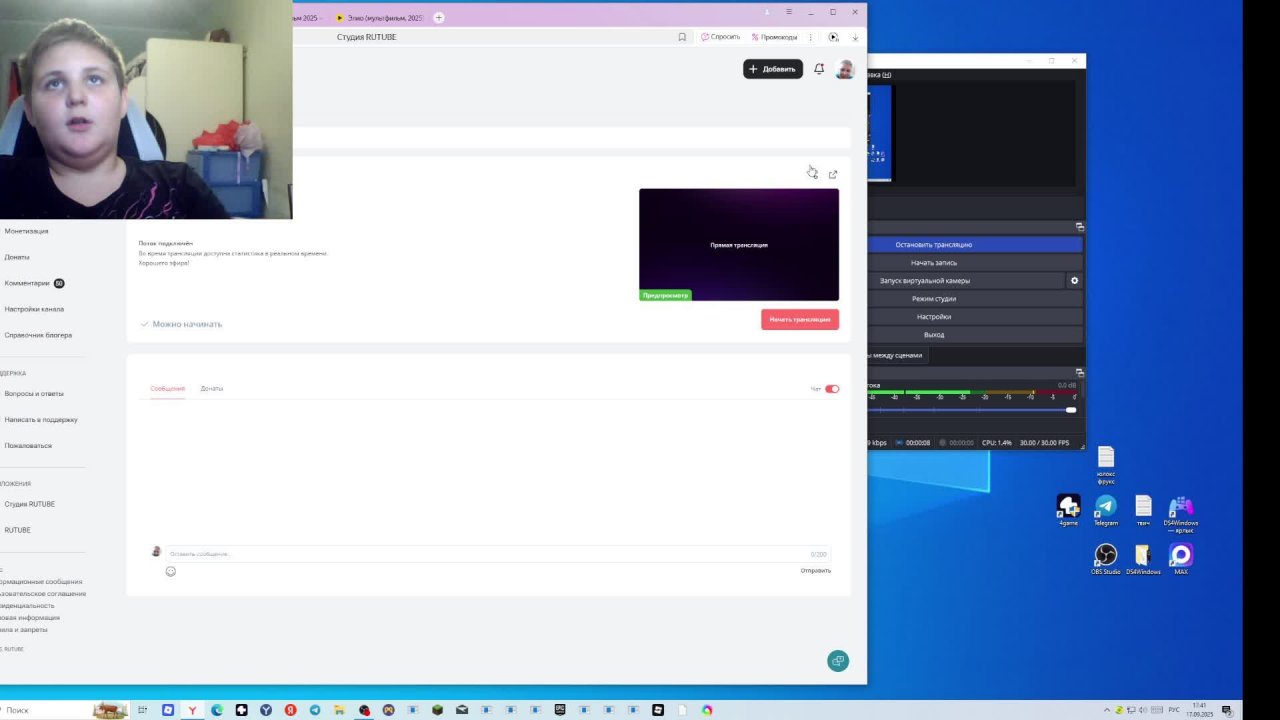Open Монетизация in the RUTUBE sidebar

point(26,231)
